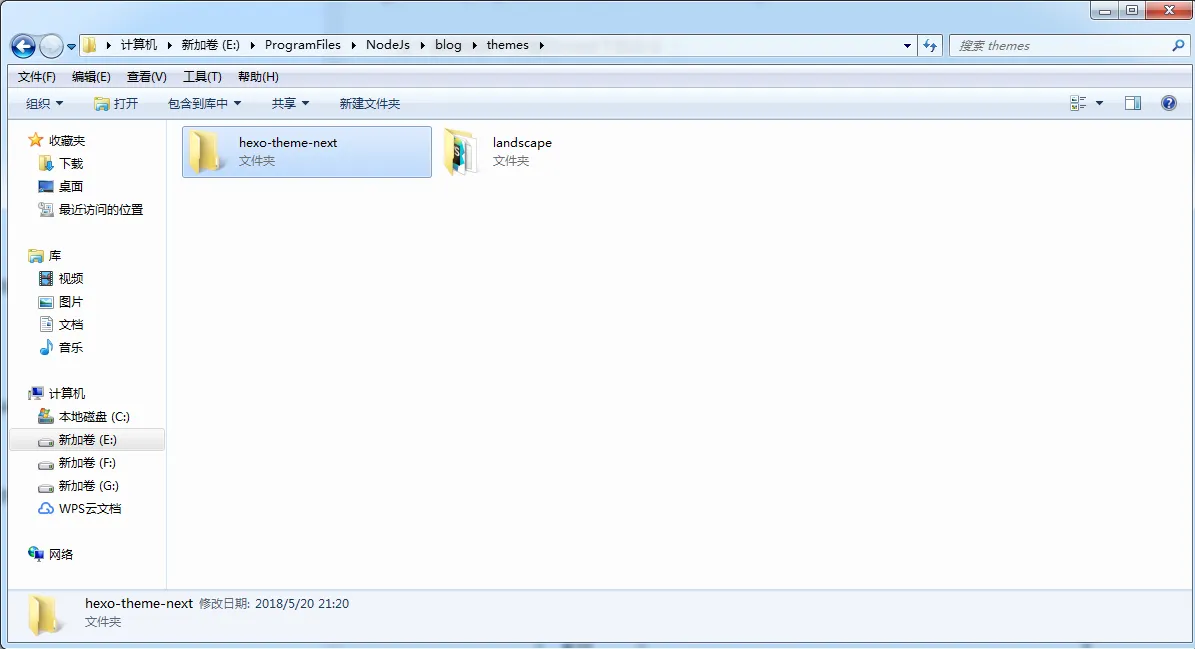Open the 图片 library

click(71, 302)
